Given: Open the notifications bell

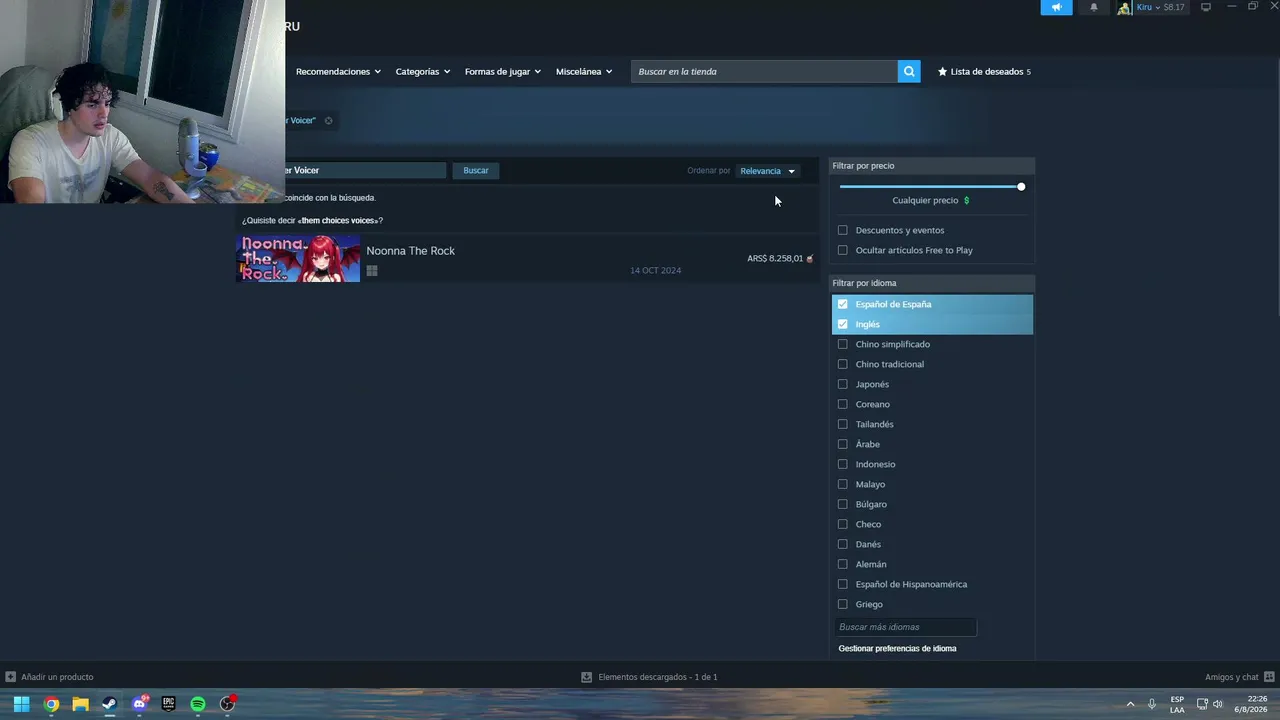Looking at the screenshot, I should pyautogui.click(x=1093, y=7).
